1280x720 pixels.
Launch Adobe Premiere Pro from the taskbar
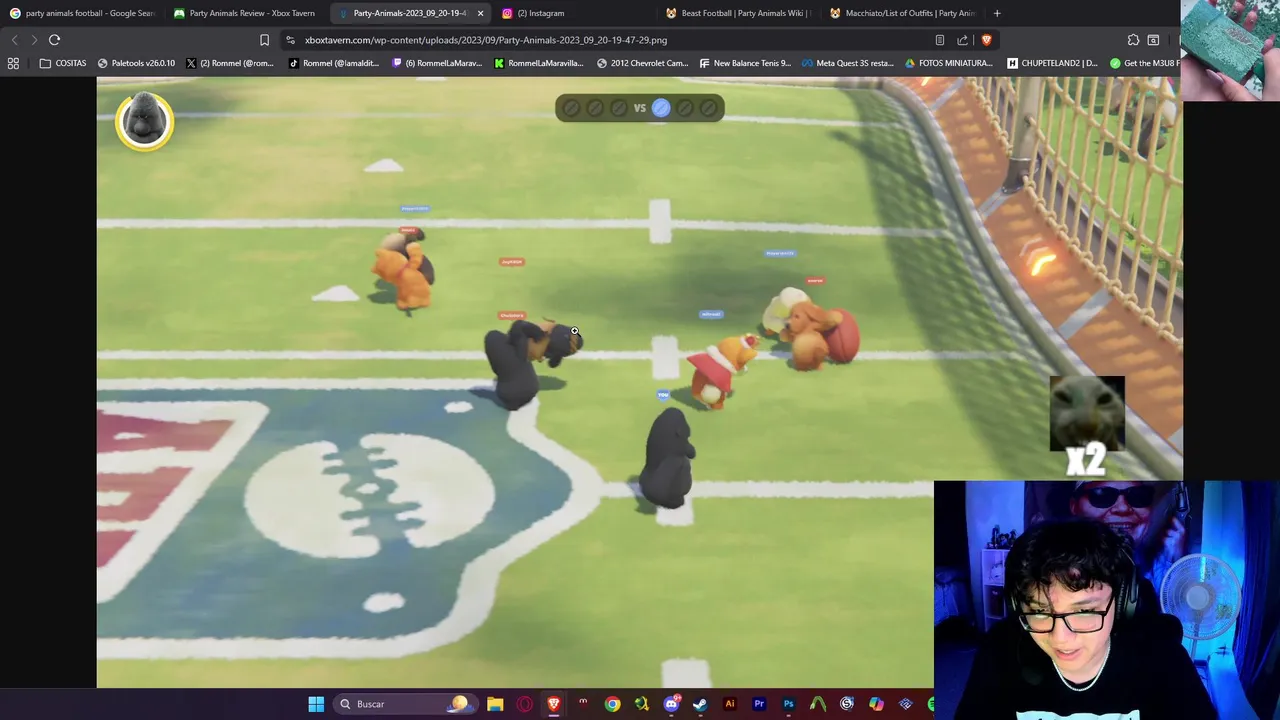759,704
